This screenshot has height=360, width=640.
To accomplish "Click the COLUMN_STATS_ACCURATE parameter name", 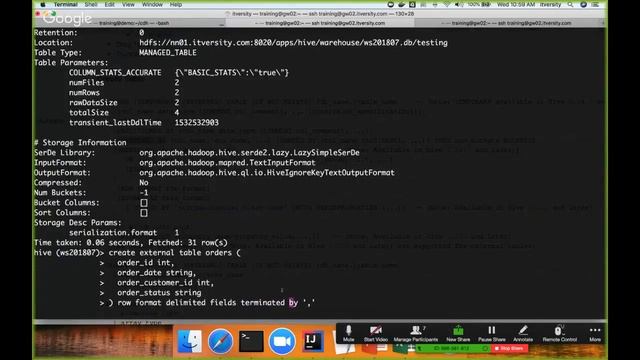I will (115, 73).
